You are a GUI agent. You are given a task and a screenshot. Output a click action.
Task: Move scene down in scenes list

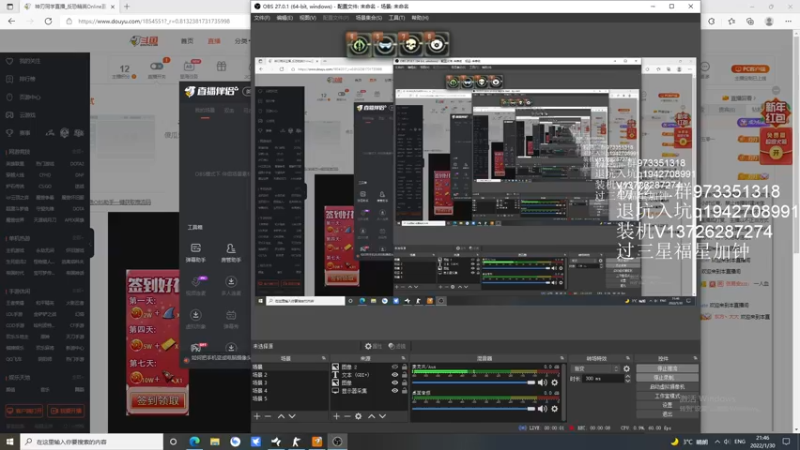(x=292, y=416)
